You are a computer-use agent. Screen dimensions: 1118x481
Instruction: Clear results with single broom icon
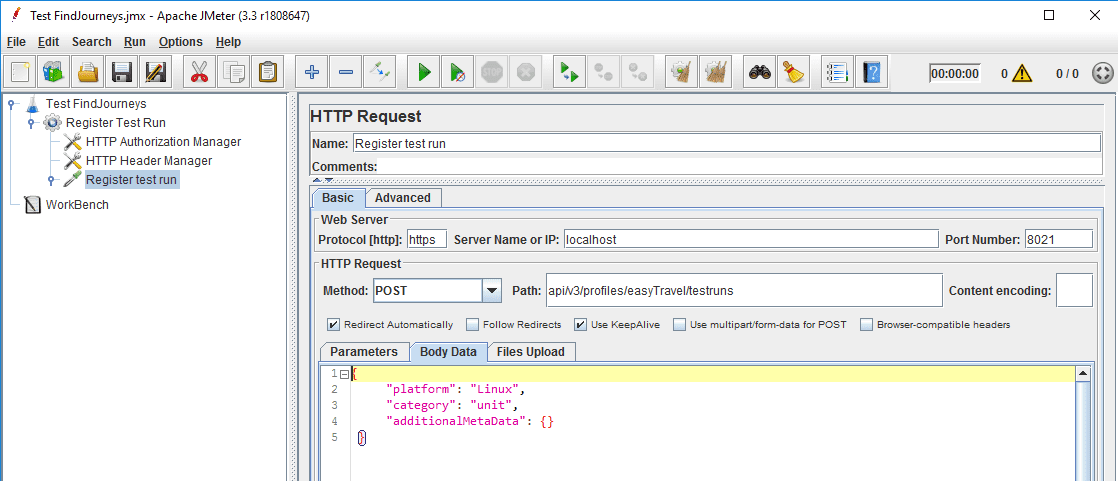(681, 72)
